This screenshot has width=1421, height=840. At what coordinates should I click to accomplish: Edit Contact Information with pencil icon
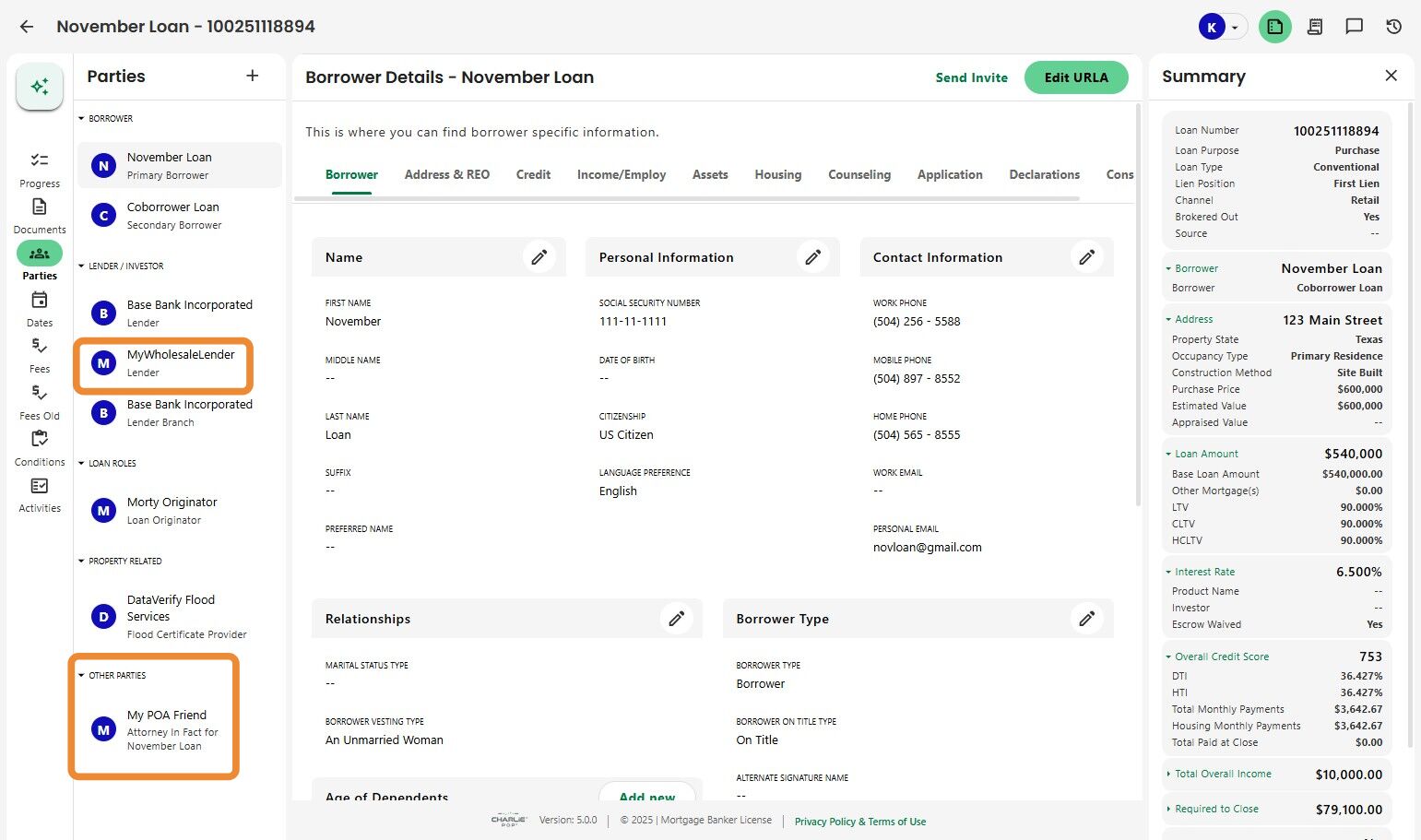tap(1086, 257)
